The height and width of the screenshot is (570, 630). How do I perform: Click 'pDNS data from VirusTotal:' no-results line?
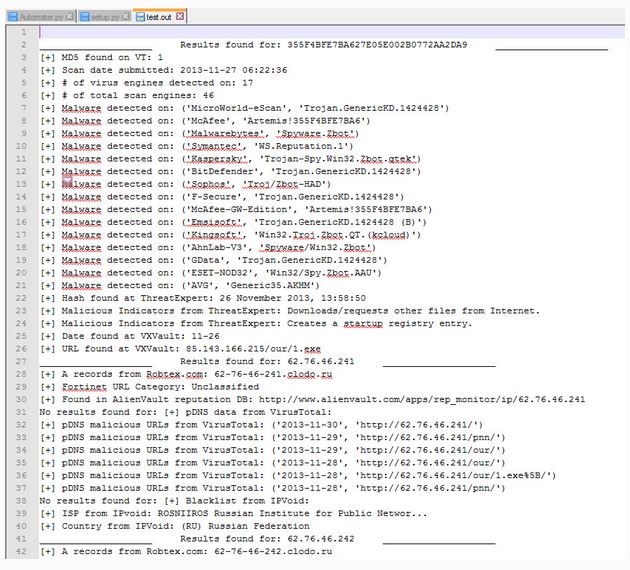[x=185, y=412]
